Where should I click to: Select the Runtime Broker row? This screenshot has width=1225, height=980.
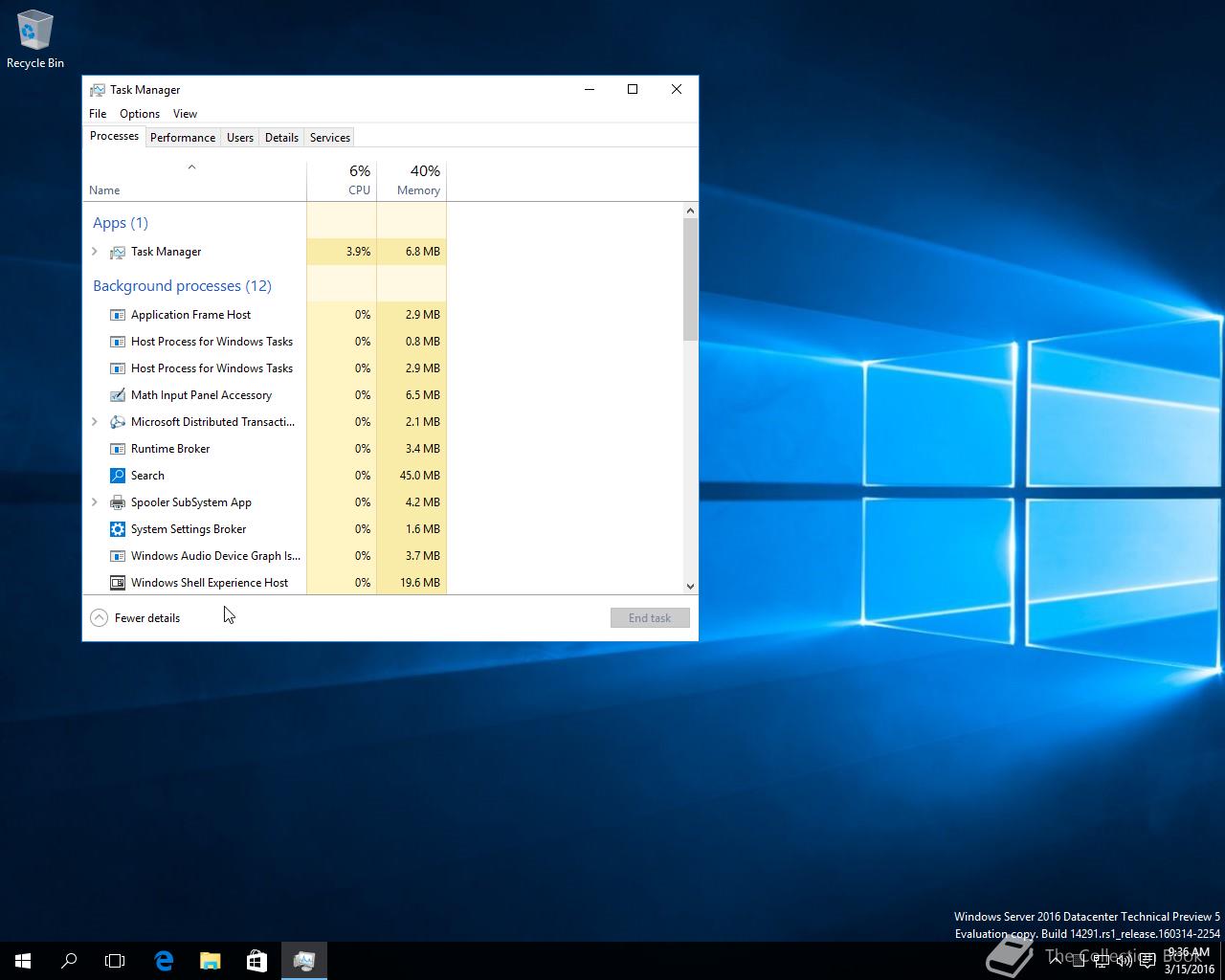[x=265, y=449]
